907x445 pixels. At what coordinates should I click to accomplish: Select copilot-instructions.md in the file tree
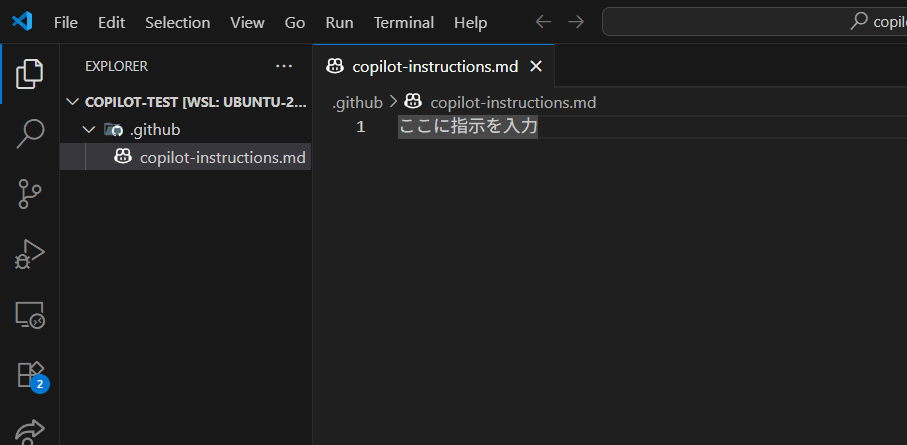(x=186, y=157)
